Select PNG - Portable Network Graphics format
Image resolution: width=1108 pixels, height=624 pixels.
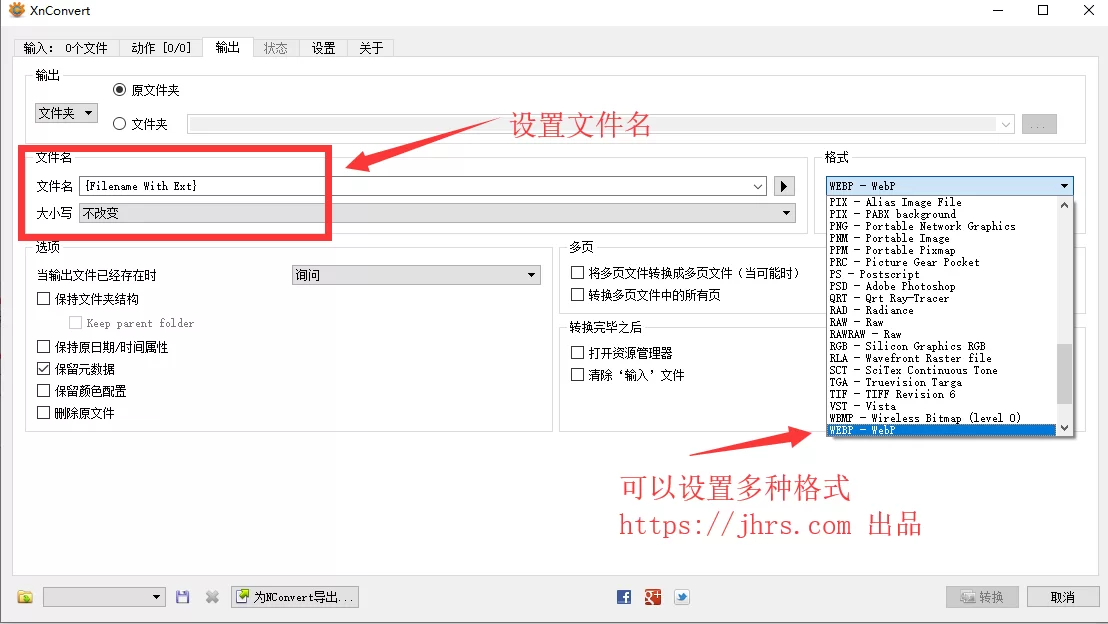(x=942, y=226)
